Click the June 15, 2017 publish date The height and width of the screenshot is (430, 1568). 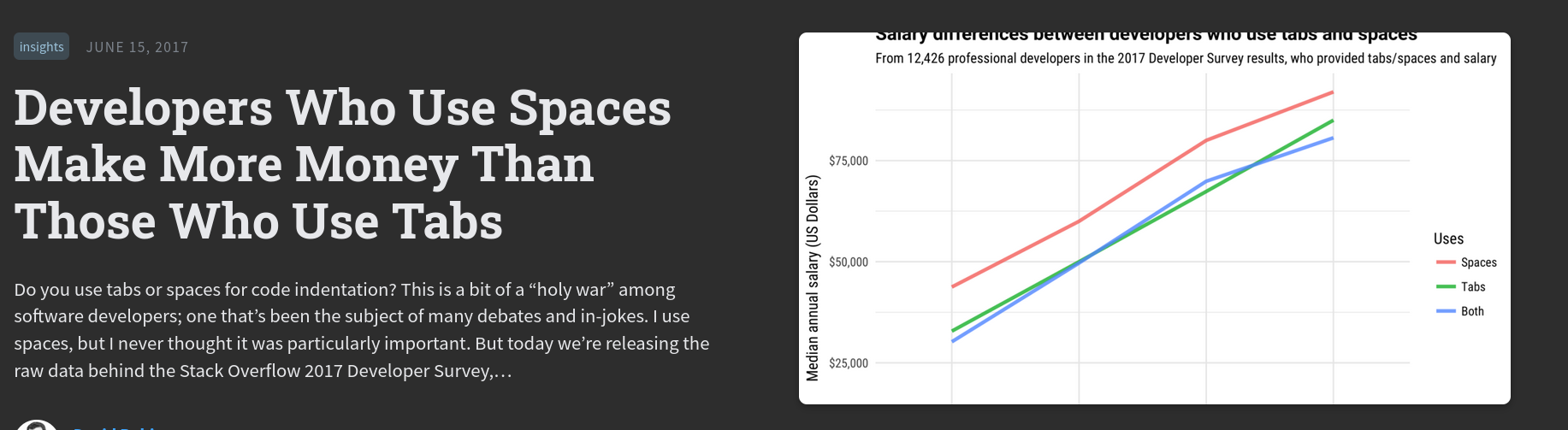(x=137, y=47)
